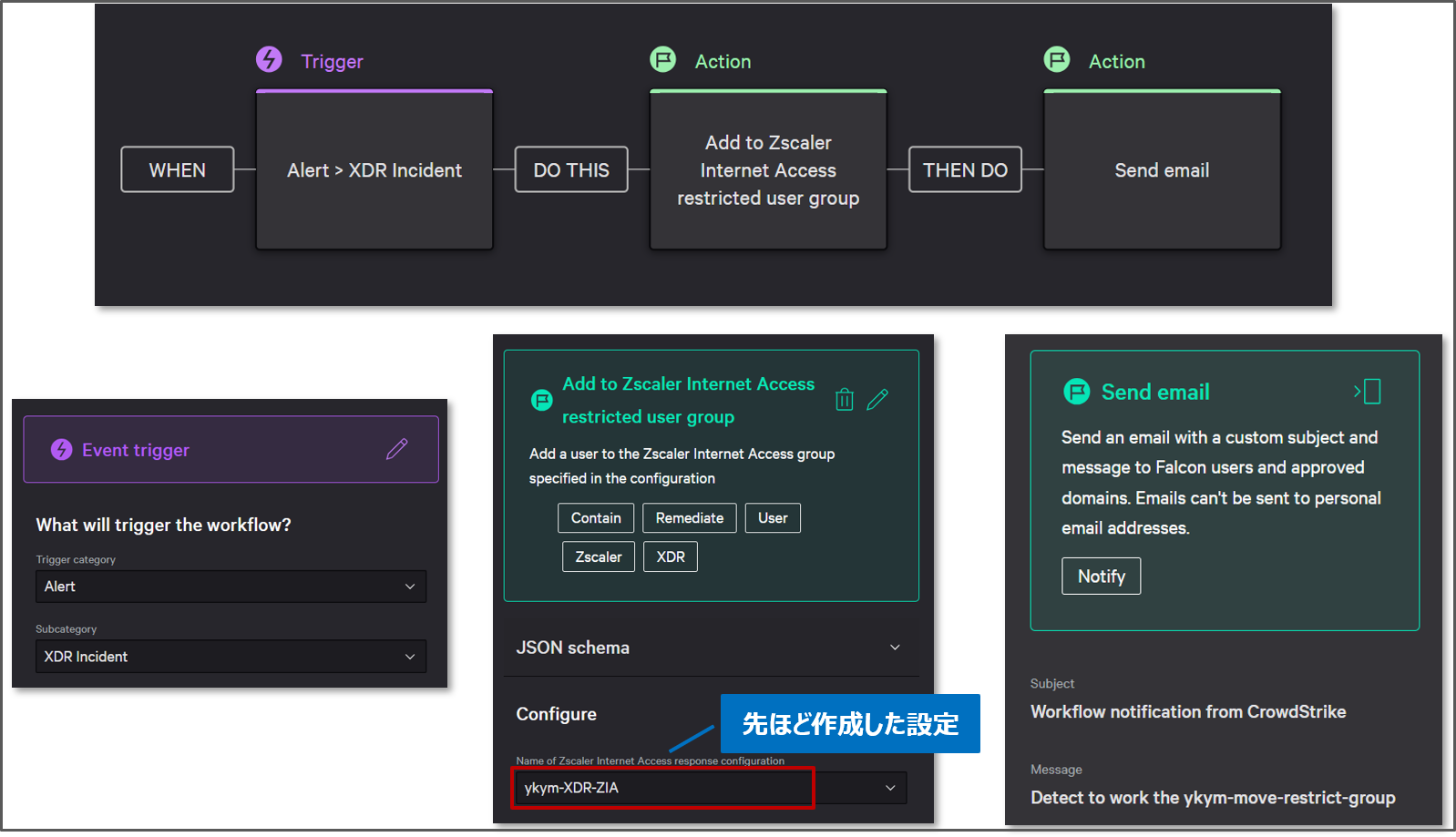Open the Subcategory XDR Incident dropdown
Viewport: 1456px width, 837px height.
[231, 657]
